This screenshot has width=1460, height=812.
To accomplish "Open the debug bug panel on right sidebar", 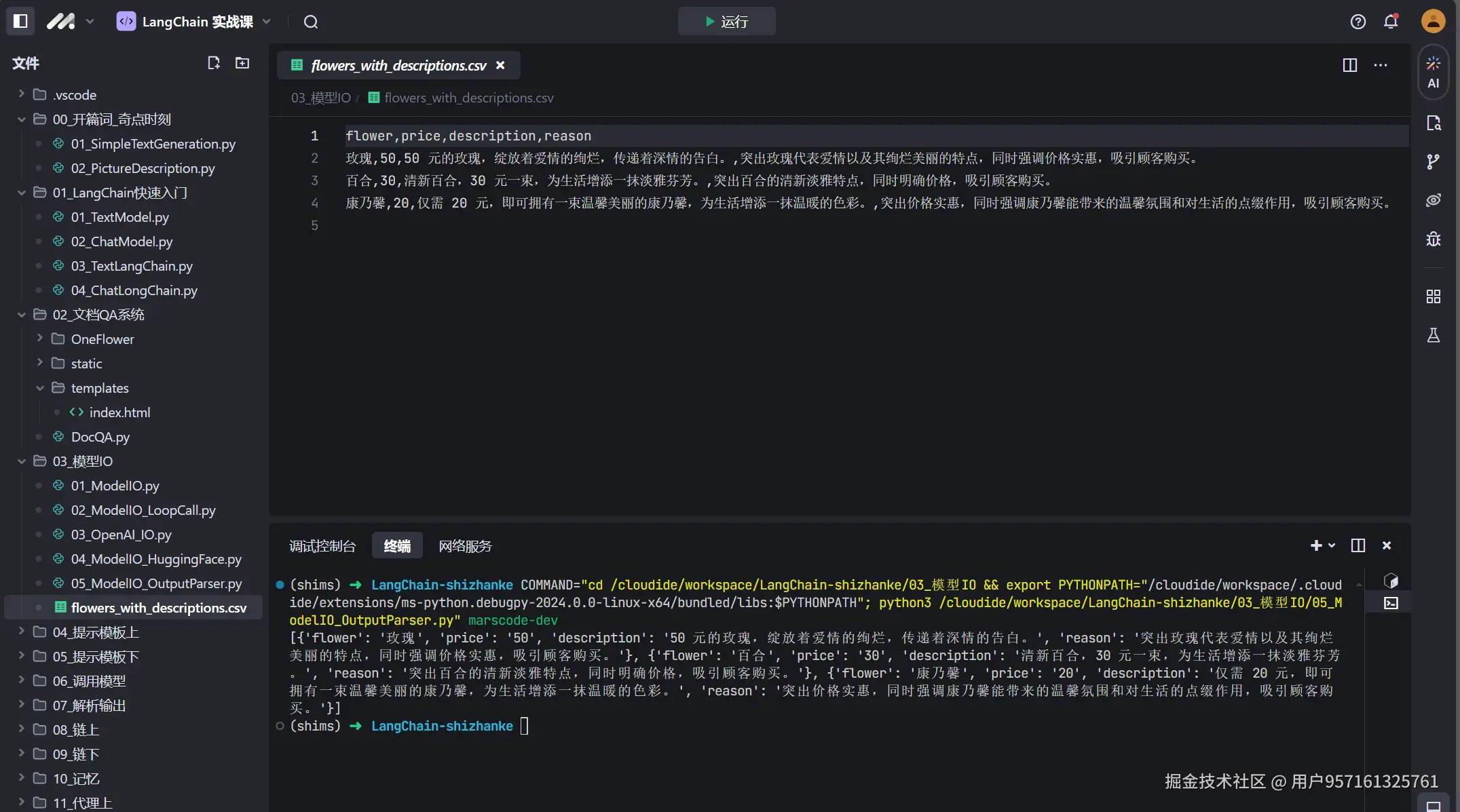I will click(1434, 239).
